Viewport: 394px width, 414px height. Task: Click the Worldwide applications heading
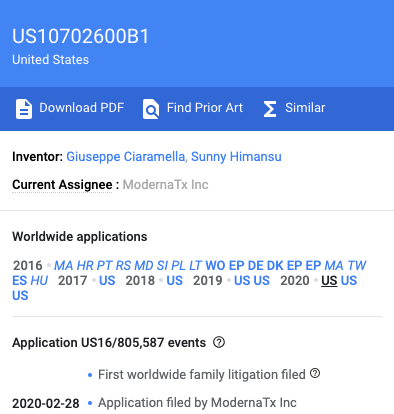click(80, 237)
